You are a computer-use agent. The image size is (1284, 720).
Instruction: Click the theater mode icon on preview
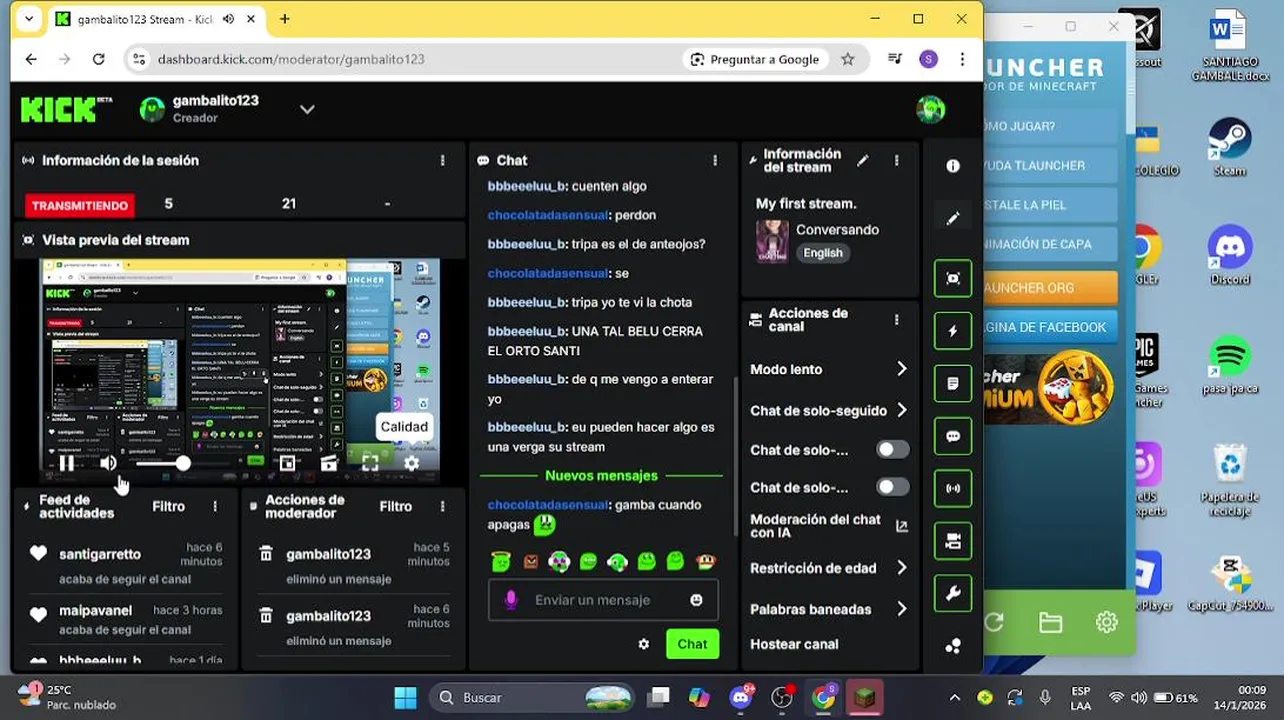(x=329, y=463)
